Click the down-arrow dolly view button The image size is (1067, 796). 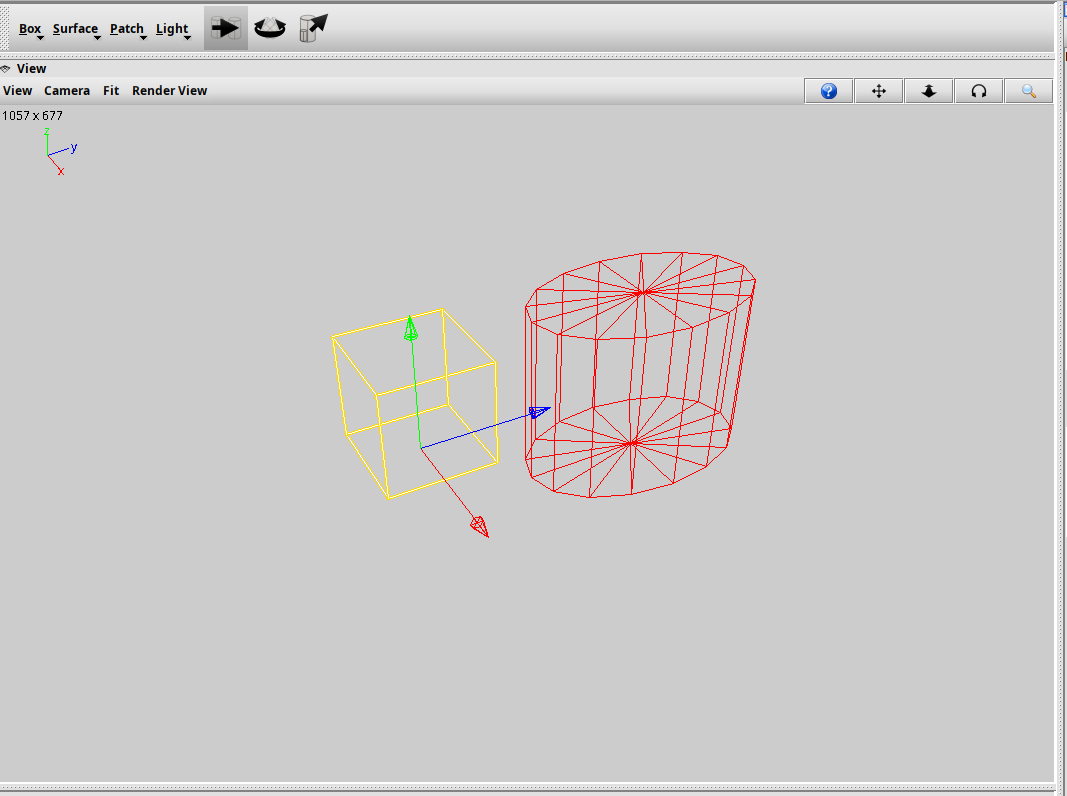pyautogui.click(x=929, y=90)
